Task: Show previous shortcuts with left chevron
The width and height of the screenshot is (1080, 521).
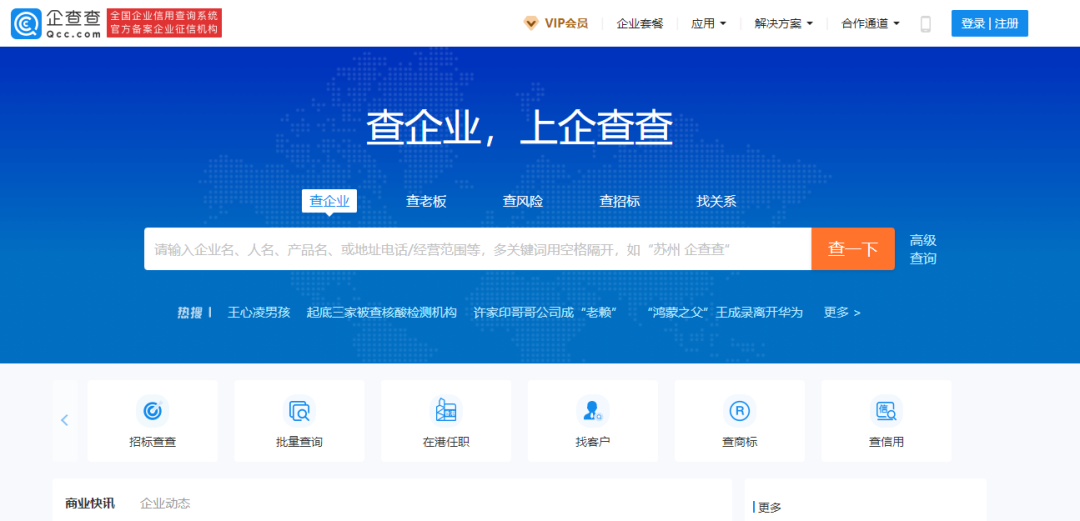Action: coord(65,420)
